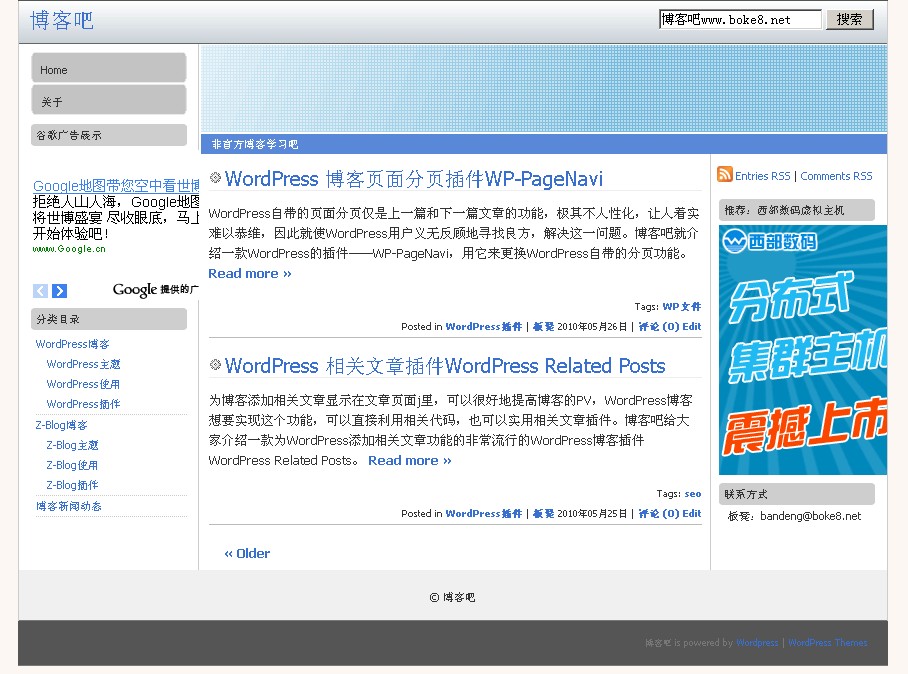The height and width of the screenshot is (674, 908).
Task: Click the 搜索 search button
Action: [850, 20]
